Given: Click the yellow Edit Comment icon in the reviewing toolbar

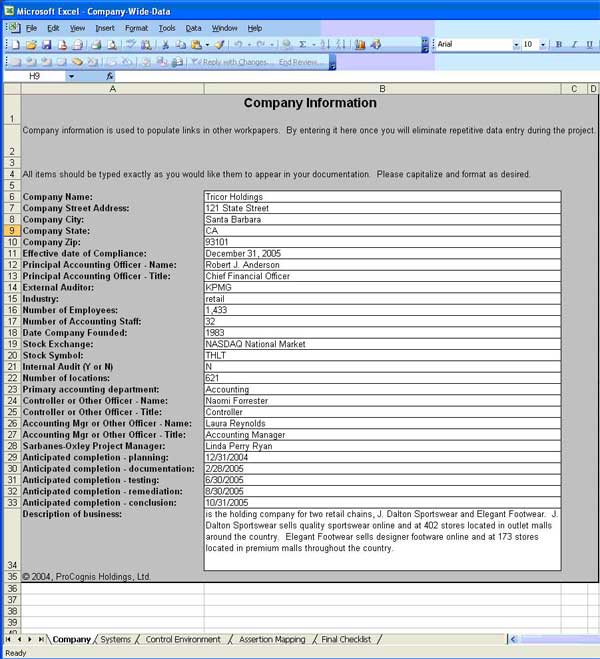Looking at the screenshot, I should [77, 62].
